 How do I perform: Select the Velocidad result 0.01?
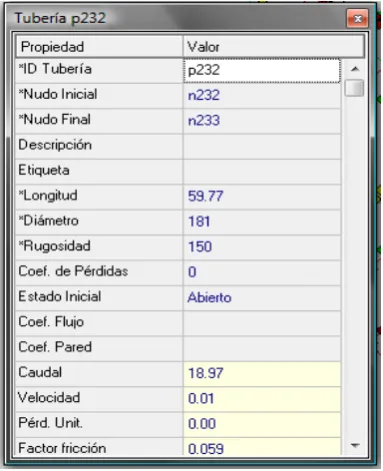pyautogui.click(x=262, y=399)
